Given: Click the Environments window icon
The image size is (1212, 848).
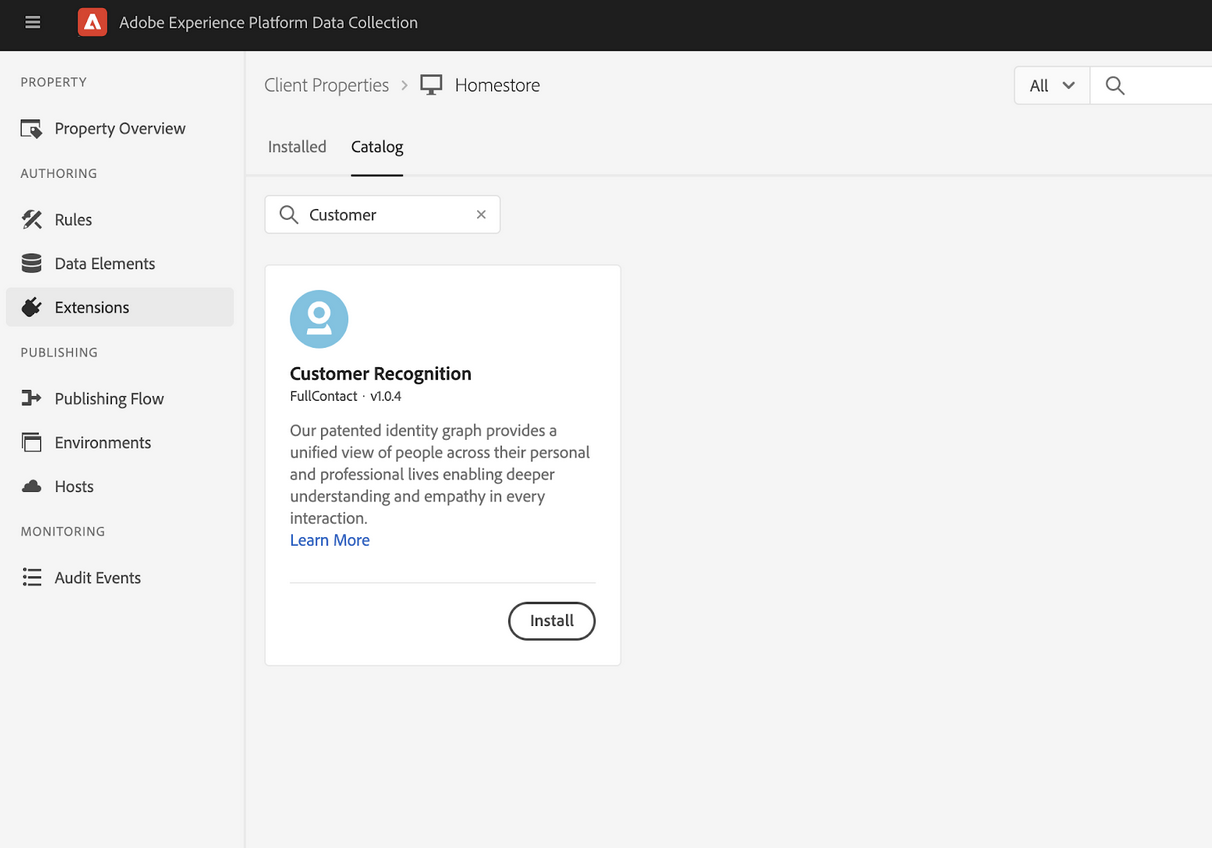Looking at the screenshot, I should tap(31, 442).
